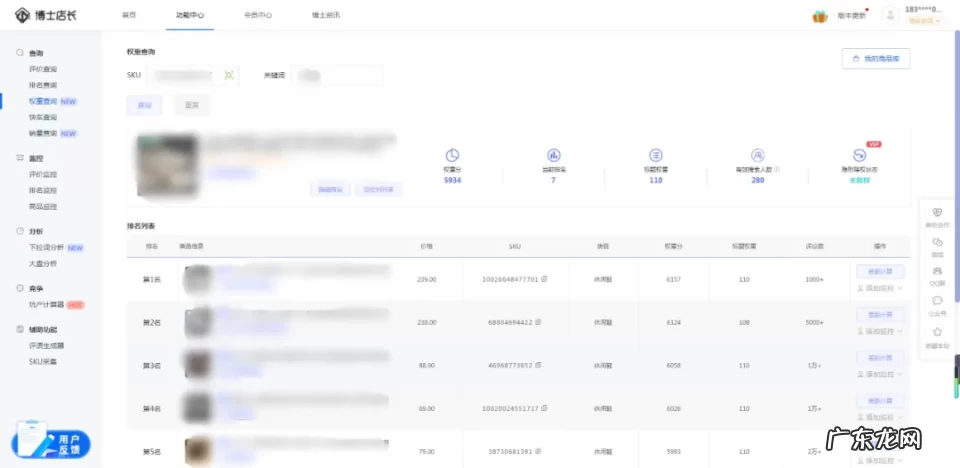
Task: Click the 微信 icon in right sidebar
Action: [x=937, y=241]
